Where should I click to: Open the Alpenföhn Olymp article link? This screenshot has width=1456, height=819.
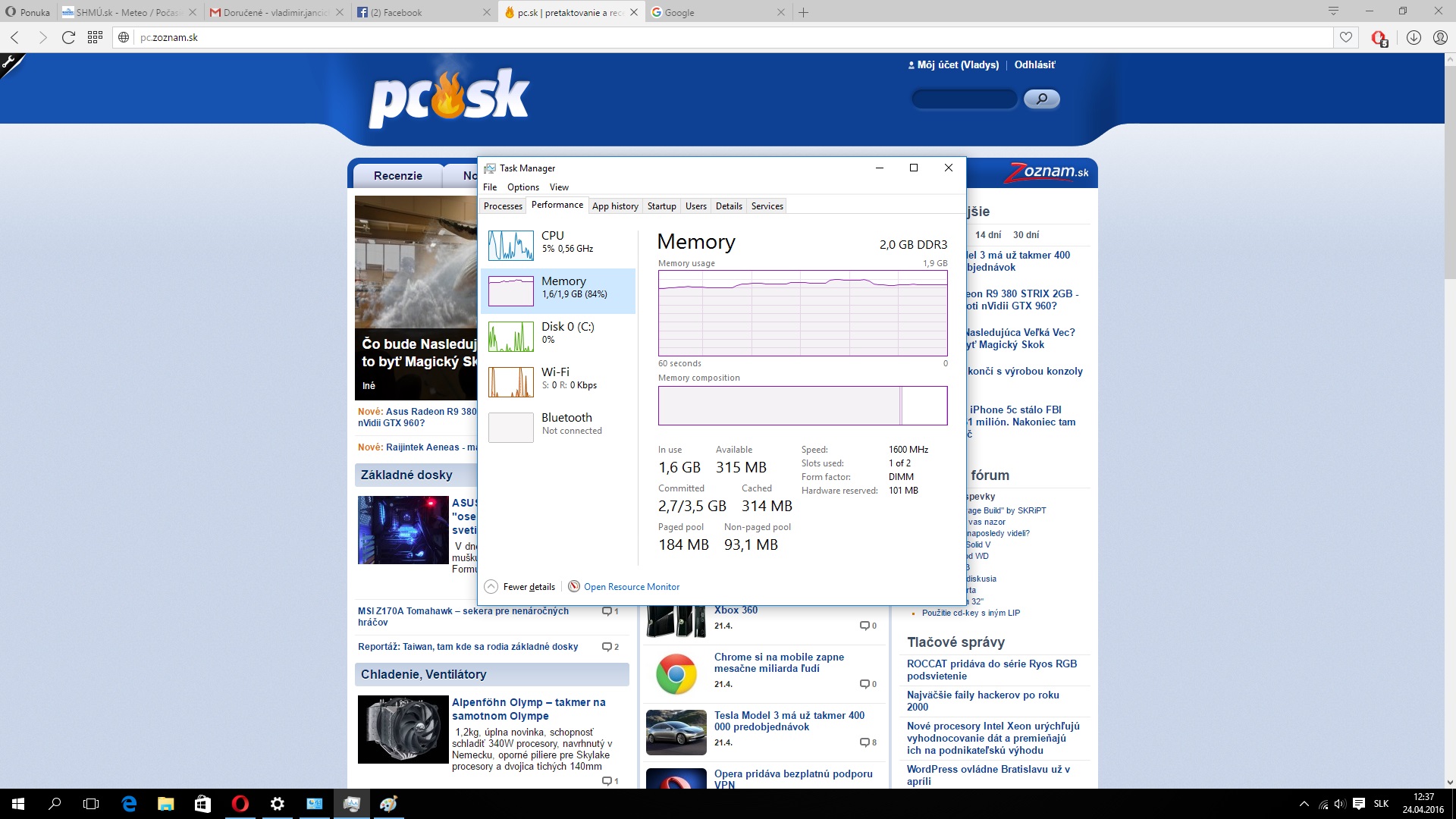tap(529, 709)
